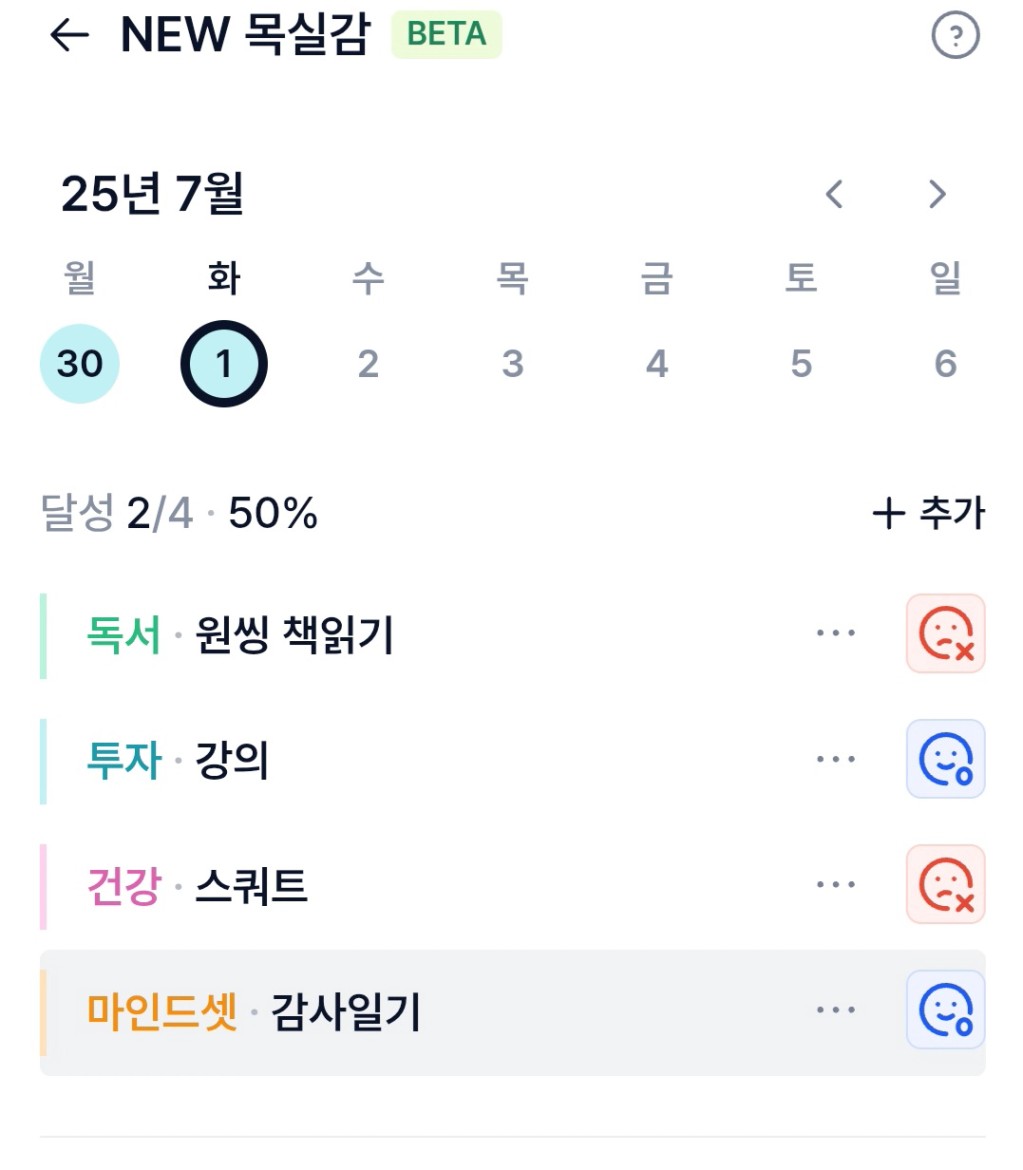
Task: Toggle sad face status for 독서 원씽 책읽기
Action: pyautogui.click(x=945, y=634)
